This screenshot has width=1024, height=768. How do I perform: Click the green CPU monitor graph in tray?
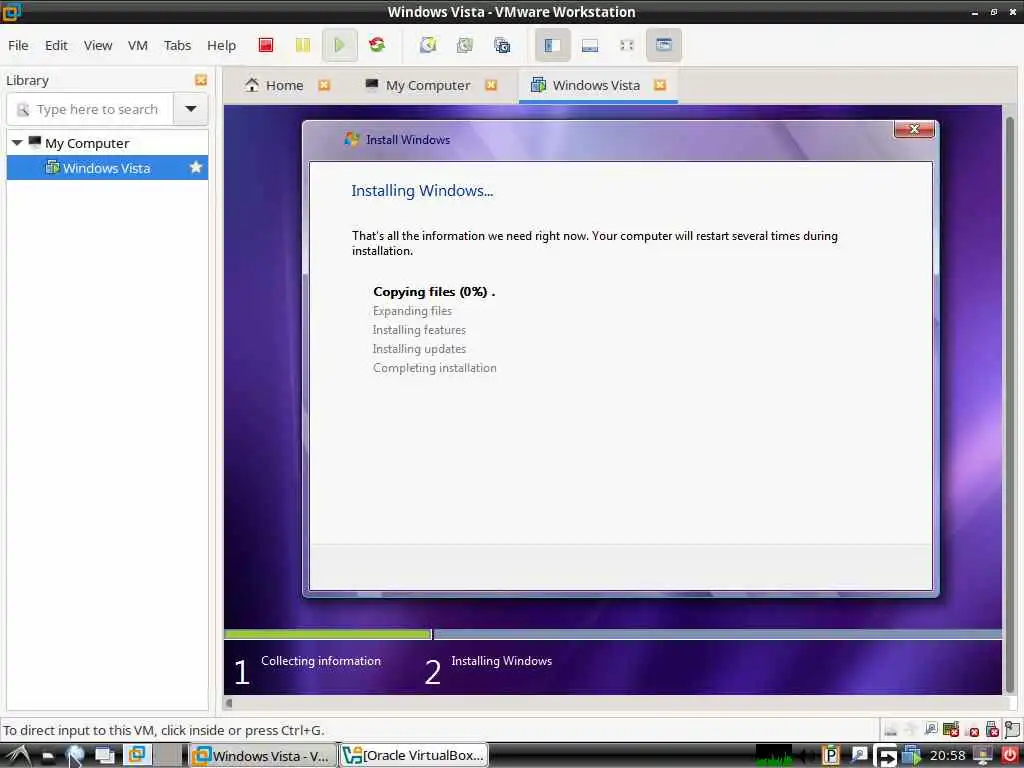tap(774, 756)
